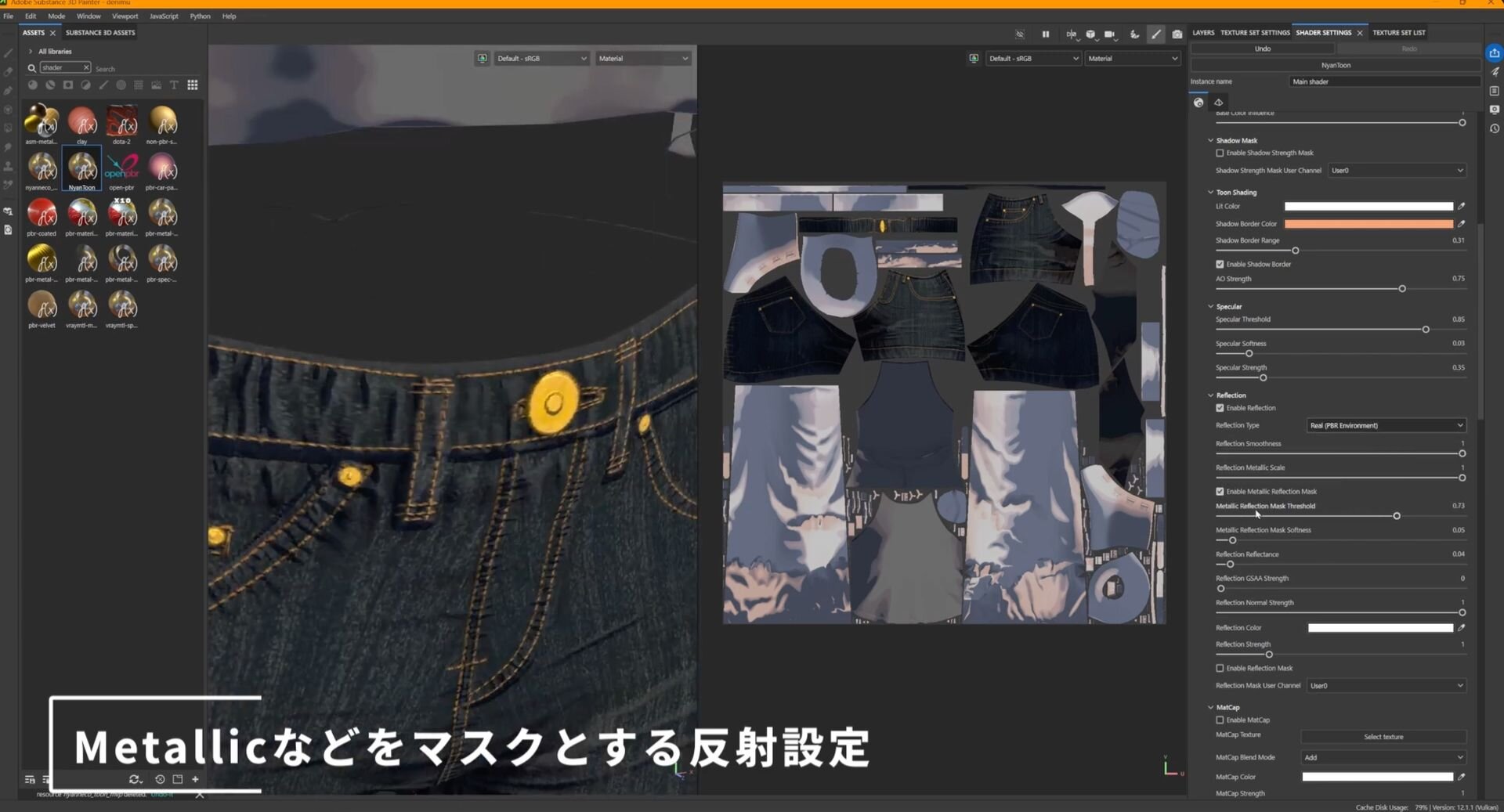Collapse the Reflection section
Screen dimensions: 1504x812
click(1210, 395)
